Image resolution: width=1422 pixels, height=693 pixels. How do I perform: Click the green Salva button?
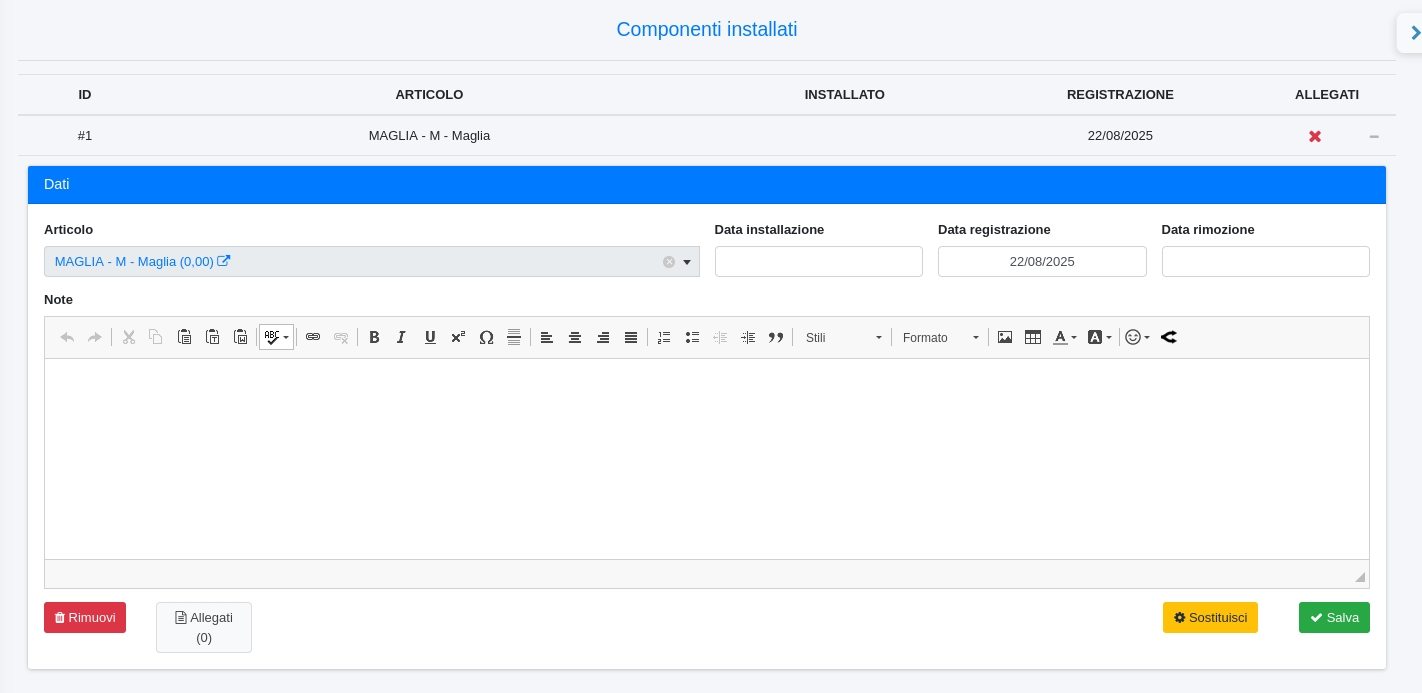click(x=1334, y=618)
